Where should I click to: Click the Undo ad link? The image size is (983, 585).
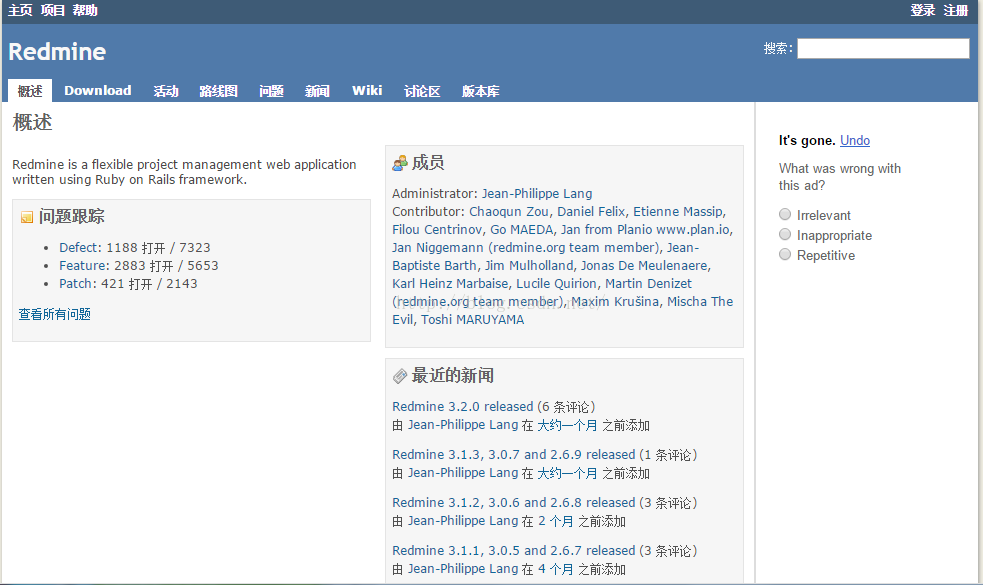tap(854, 140)
